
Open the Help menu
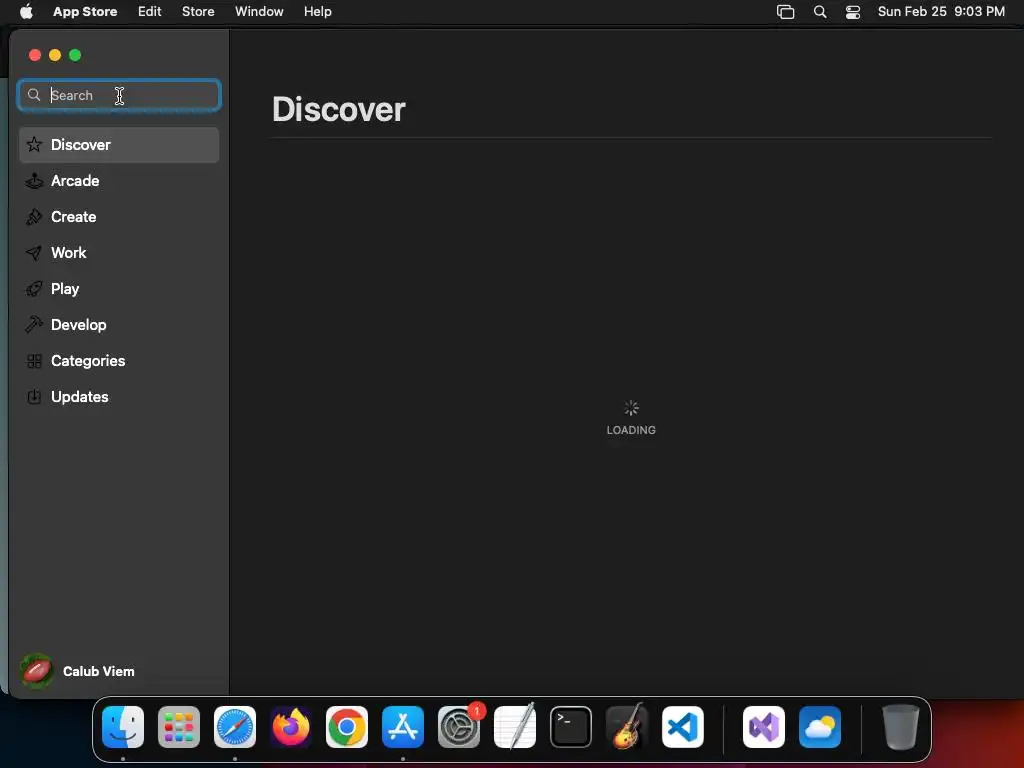[x=317, y=11]
